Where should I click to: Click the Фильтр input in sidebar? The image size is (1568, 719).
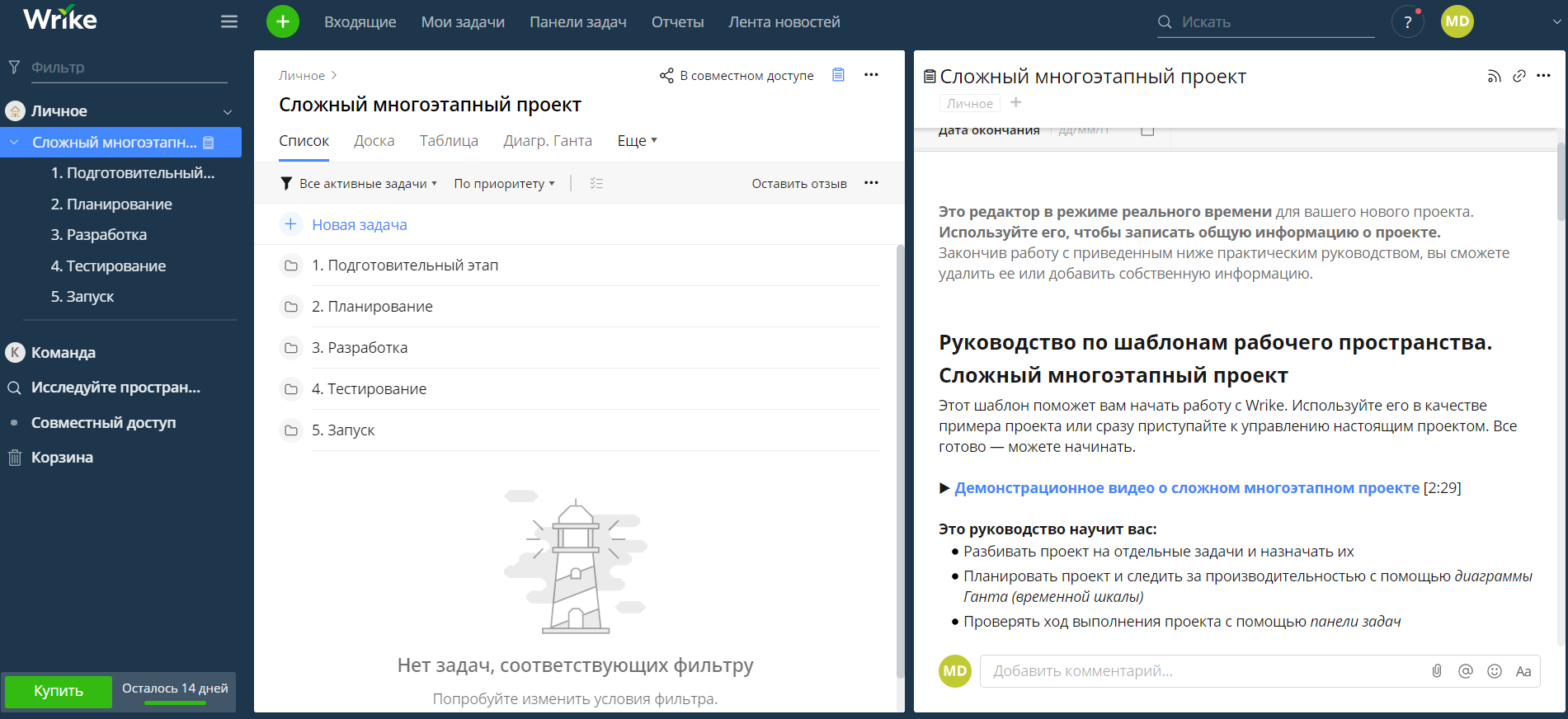pos(129,68)
